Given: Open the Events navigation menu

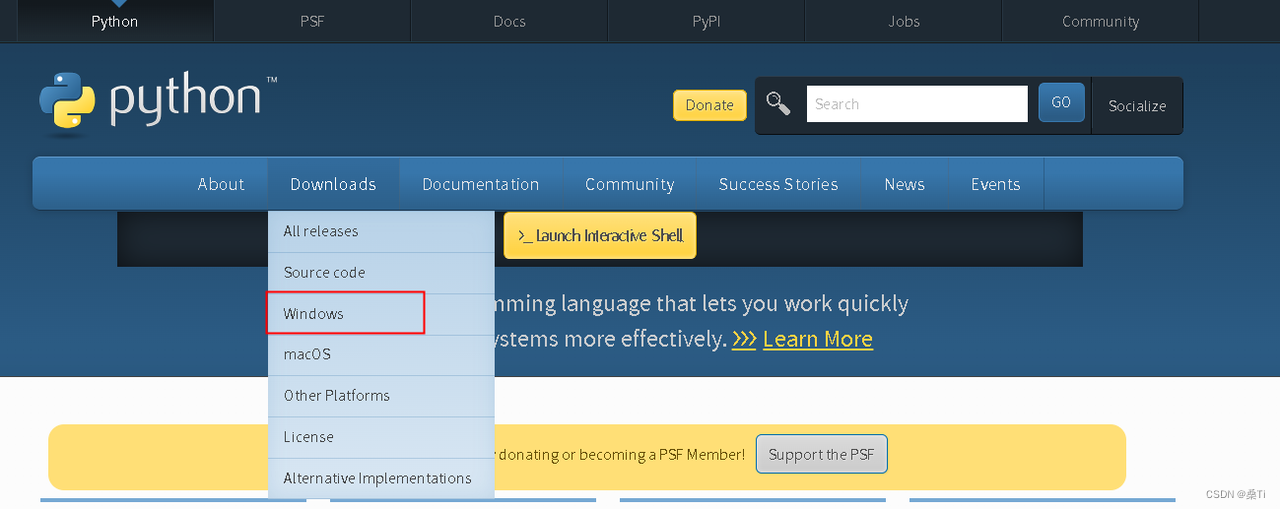Looking at the screenshot, I should [996, 184].
